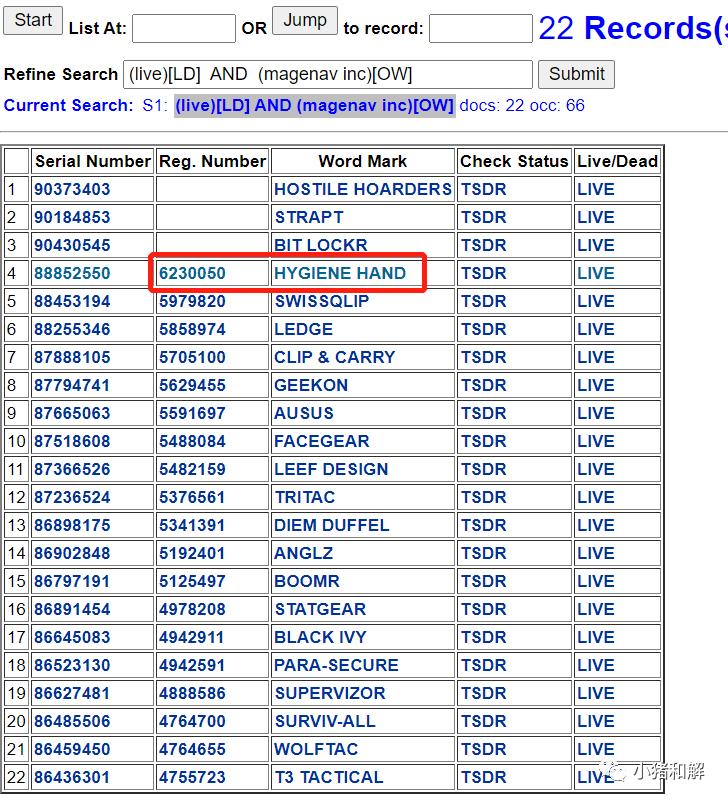The width and height of the screenshot is (728, 803).
Task: Open registration number 4755723
Action: pyautogui.click(x=192, y=777)
